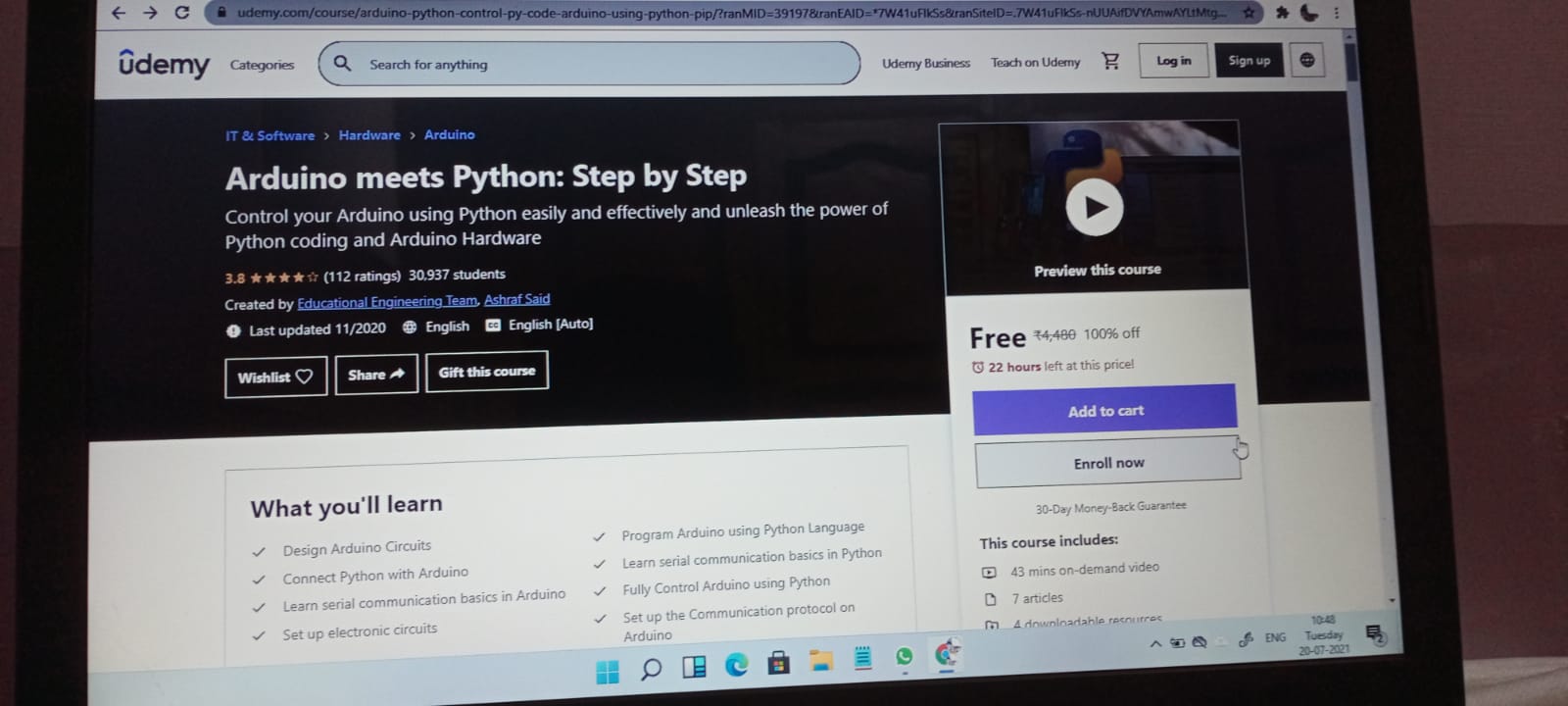Viewport: 1568px width, 706px height.
Task: Click the Share button
Action: (x=376, y=374)
